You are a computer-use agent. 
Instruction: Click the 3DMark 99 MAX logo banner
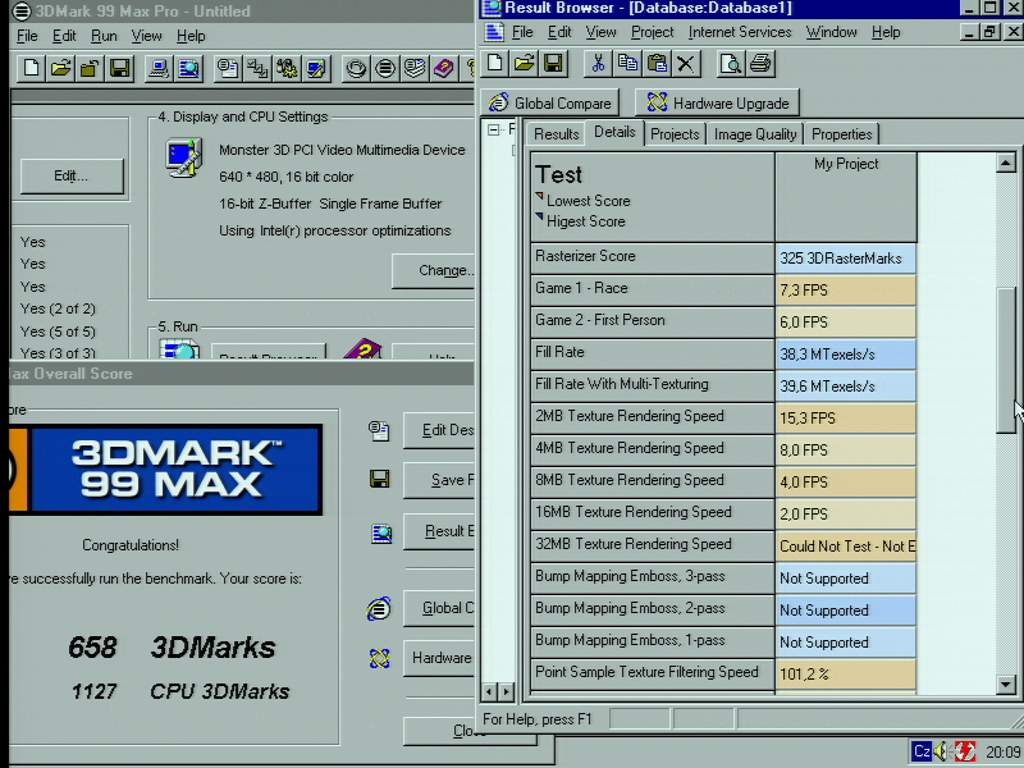coord(165,470)
